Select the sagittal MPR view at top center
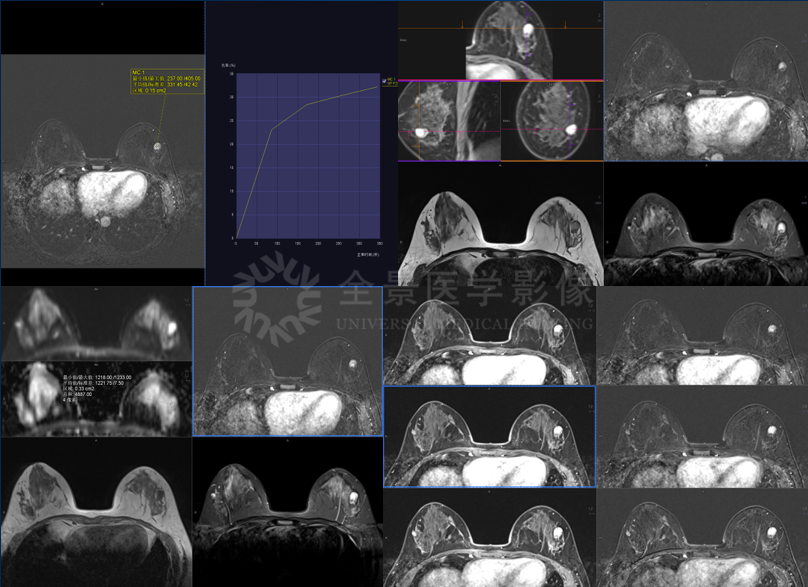 (509, 40)
